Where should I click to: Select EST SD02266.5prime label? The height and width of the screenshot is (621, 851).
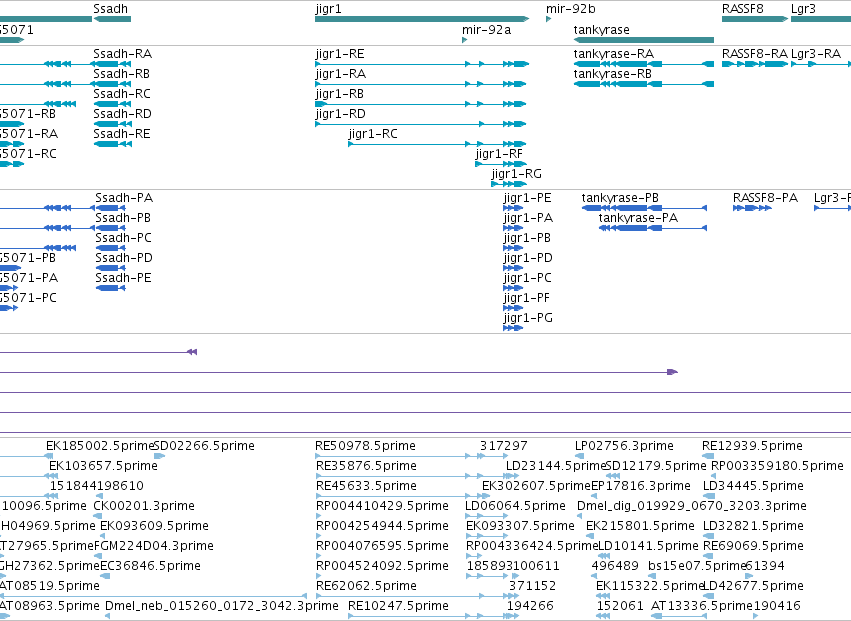coord(204,446)
